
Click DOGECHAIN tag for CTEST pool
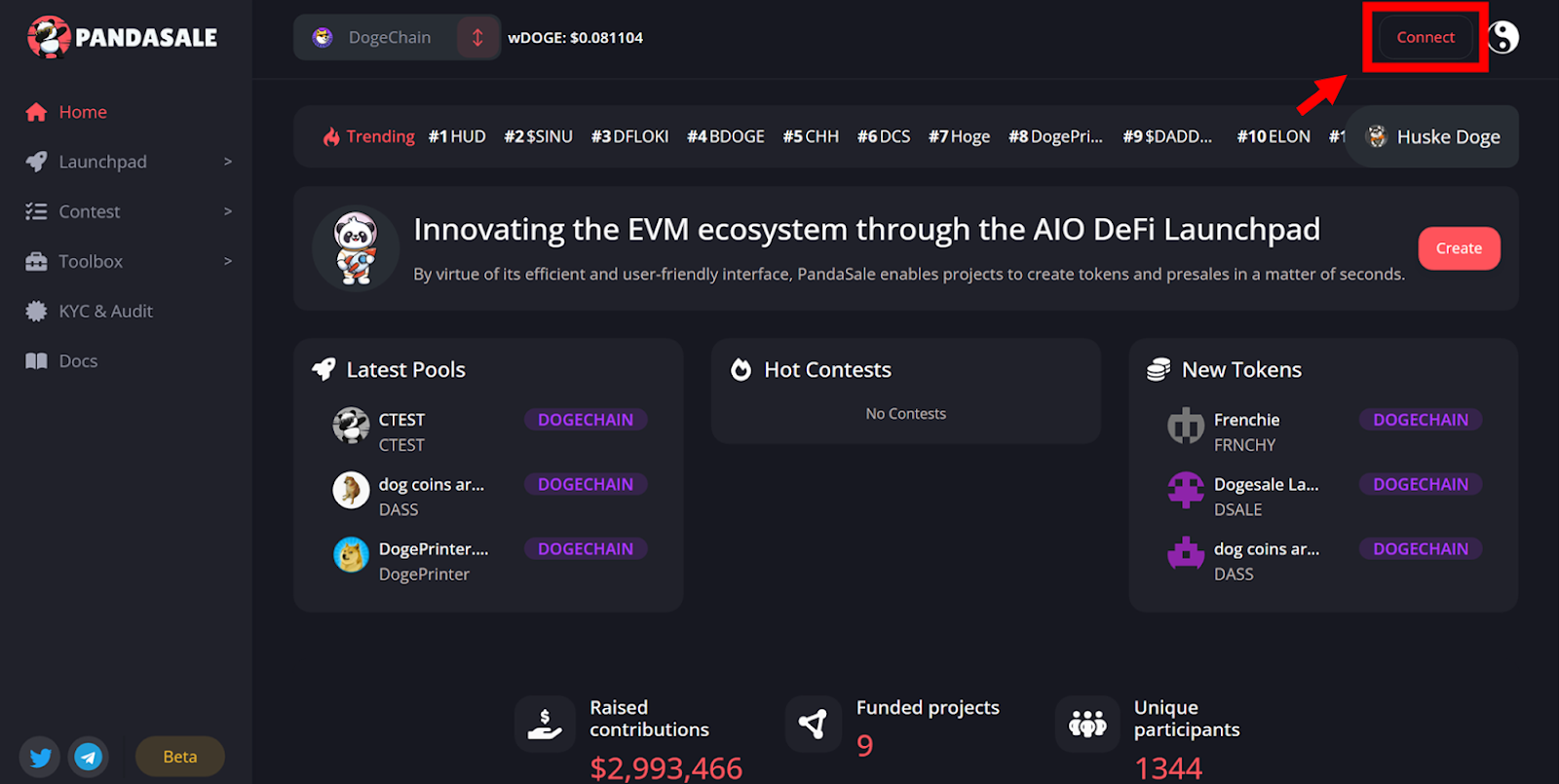[586, 420]
